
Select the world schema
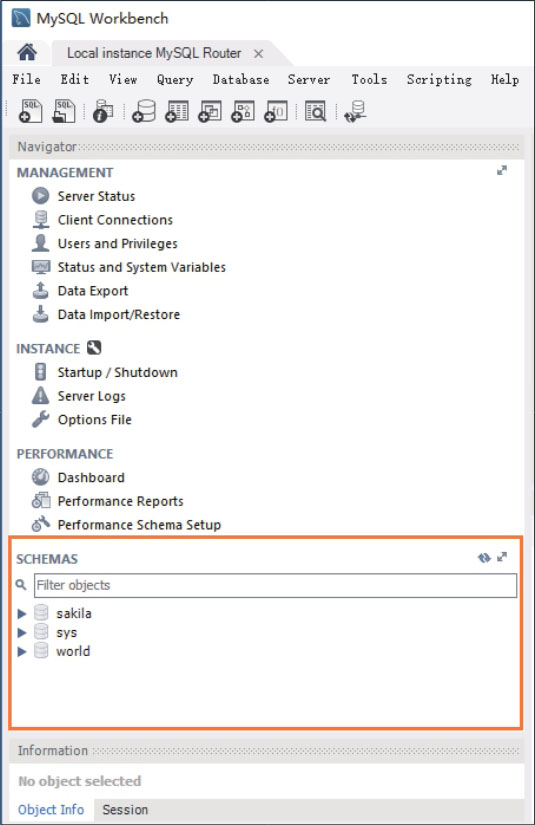(73, 651)
